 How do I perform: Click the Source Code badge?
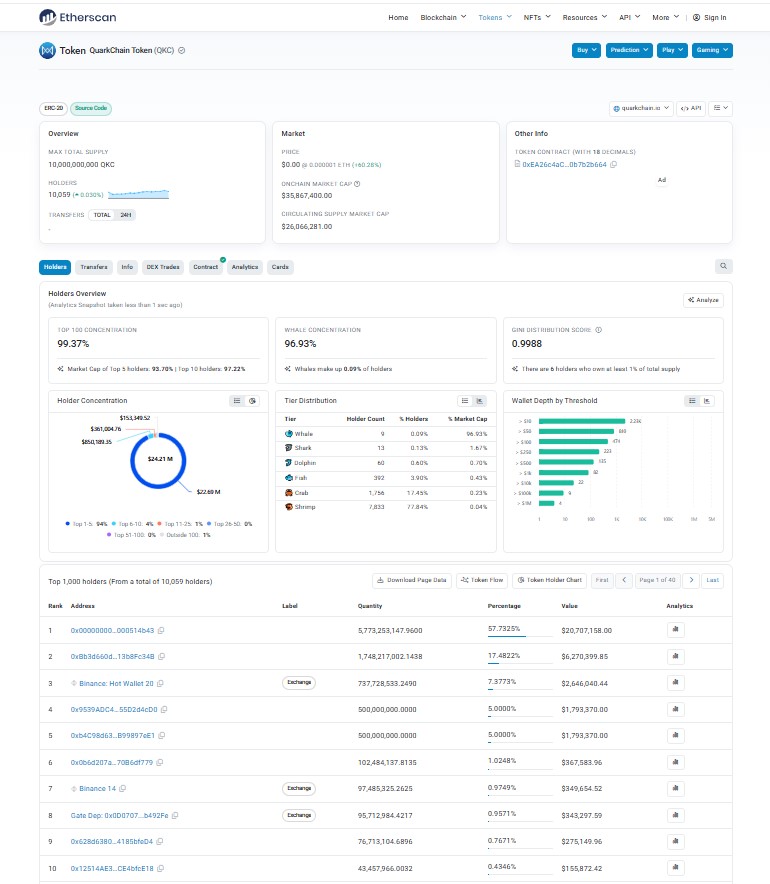tap(91, 108)
